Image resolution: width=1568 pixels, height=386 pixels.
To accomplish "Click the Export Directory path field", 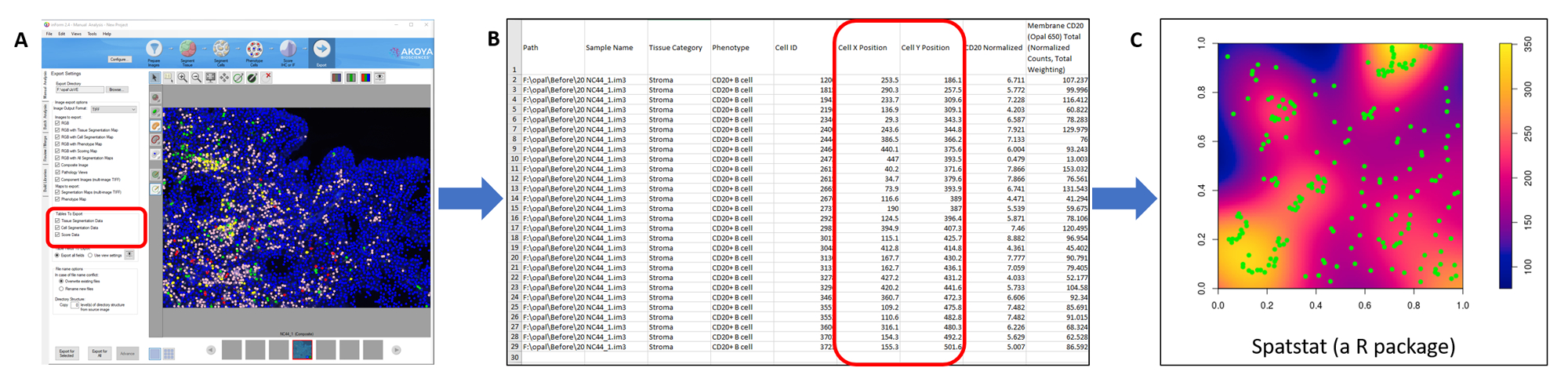I will point(79,89).
